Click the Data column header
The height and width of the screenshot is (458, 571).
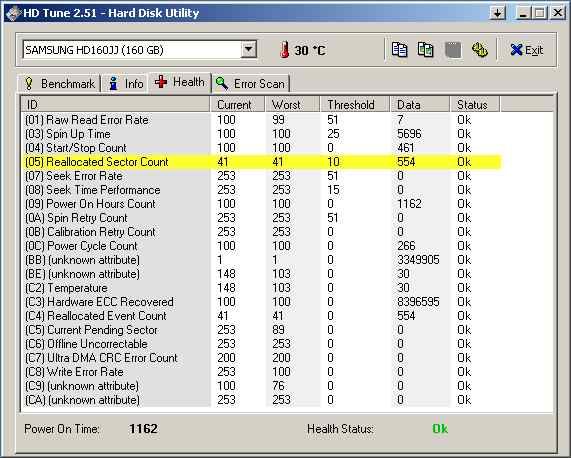tap(420, 105)
